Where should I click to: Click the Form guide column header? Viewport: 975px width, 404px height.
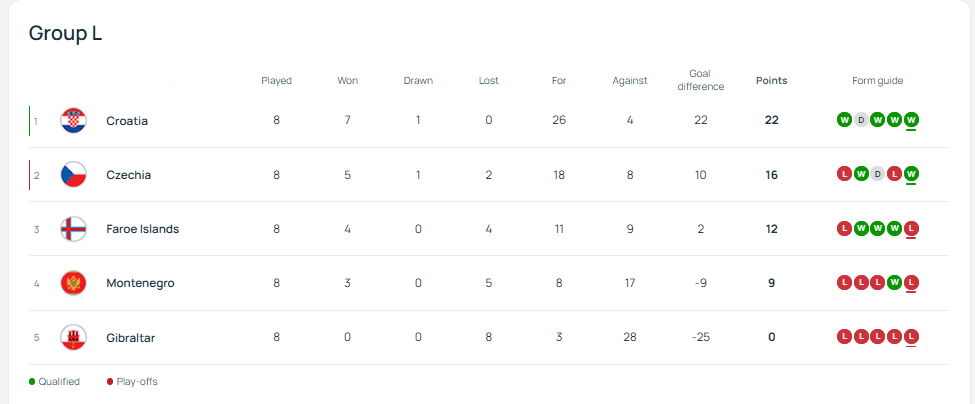877,81
